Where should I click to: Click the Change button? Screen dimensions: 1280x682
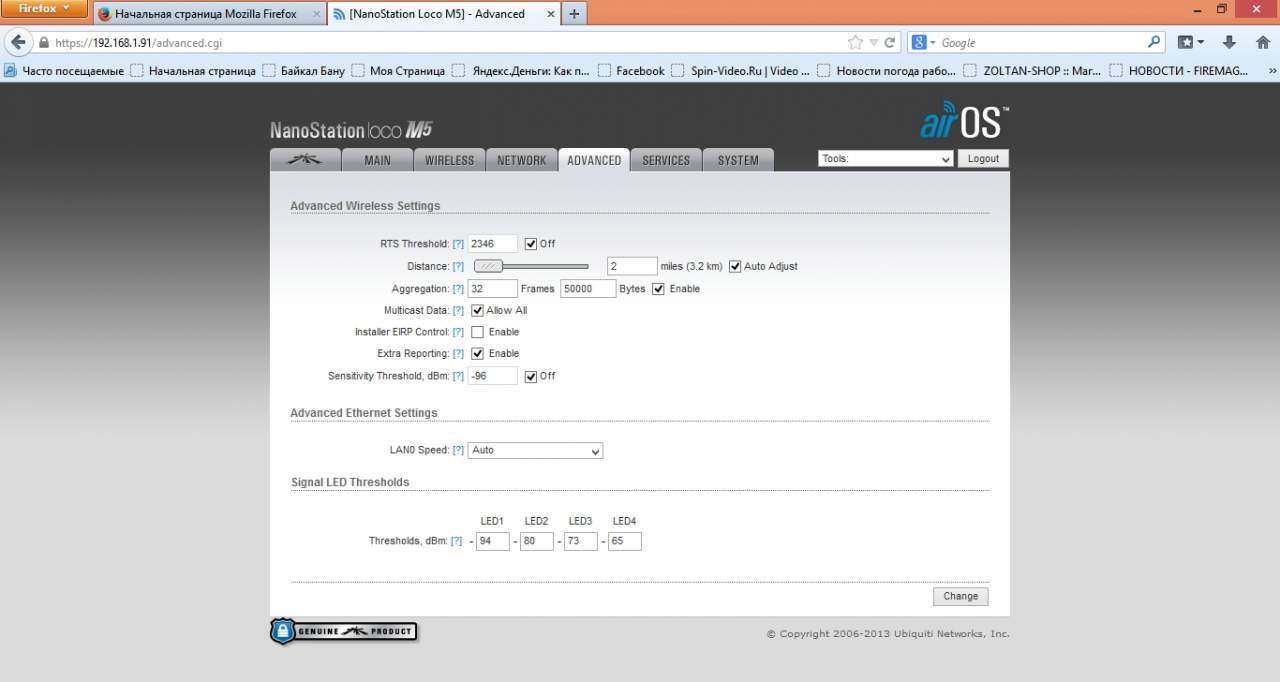(961, 596)
